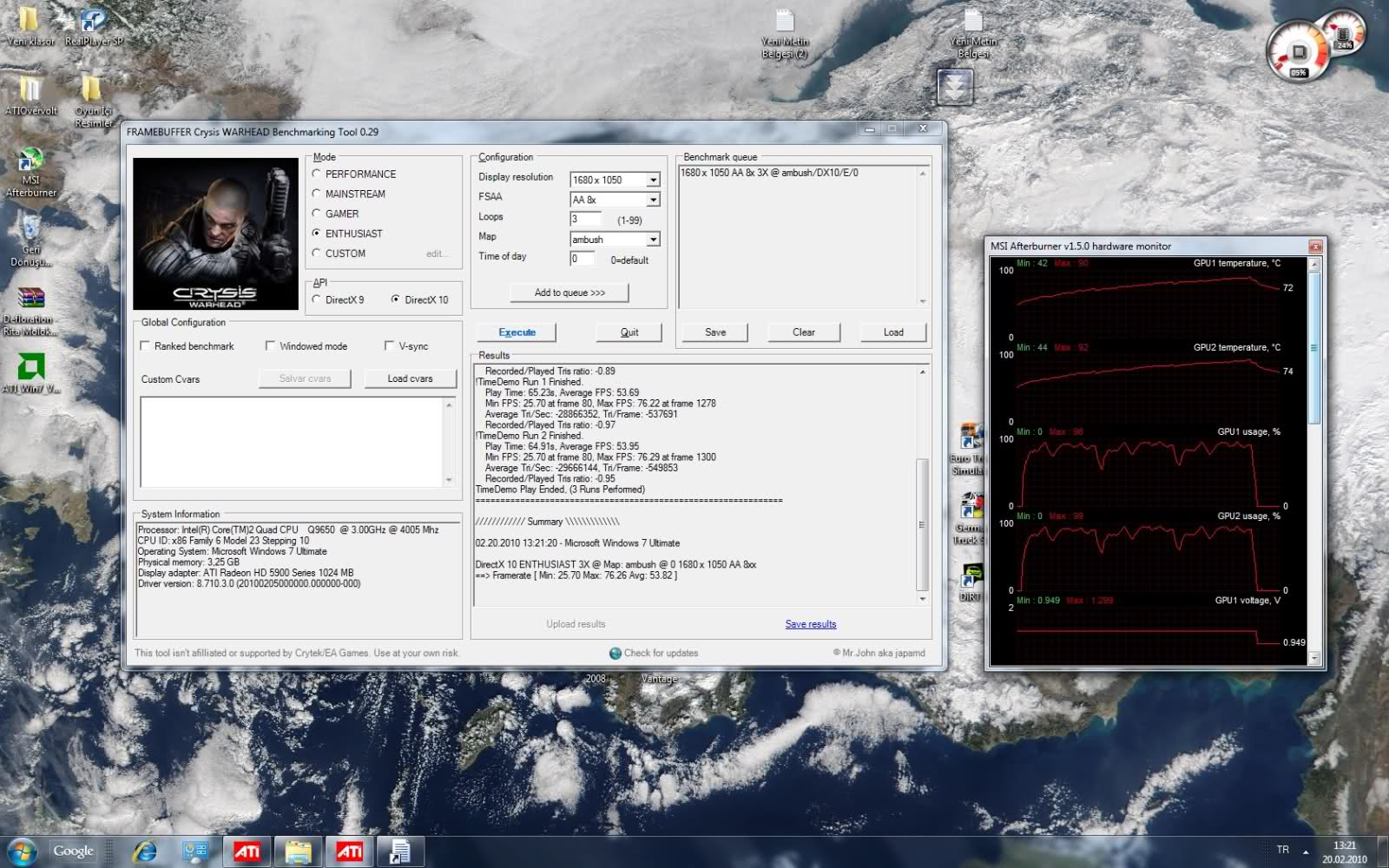Click the Google search box in taskbar
Image resolution: width=1389 pixels, height=868 pixels.
tap(73, 852)
